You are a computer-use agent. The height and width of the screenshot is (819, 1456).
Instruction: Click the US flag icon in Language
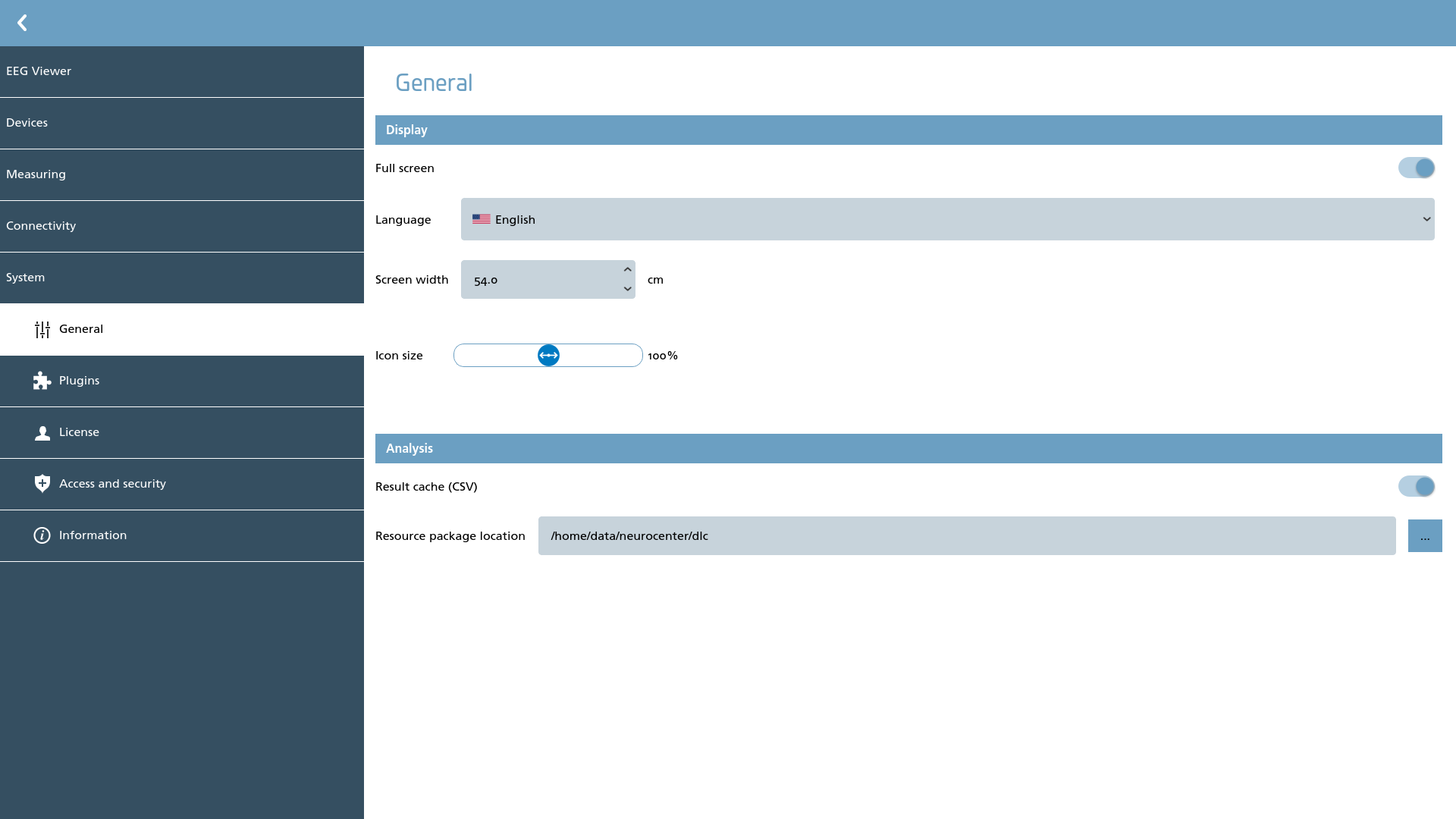(481, 219)
